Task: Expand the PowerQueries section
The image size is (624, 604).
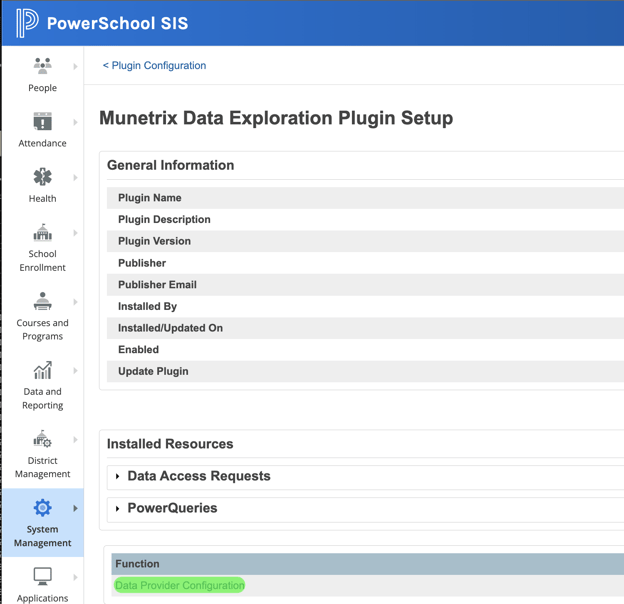Action: point(117,509)
